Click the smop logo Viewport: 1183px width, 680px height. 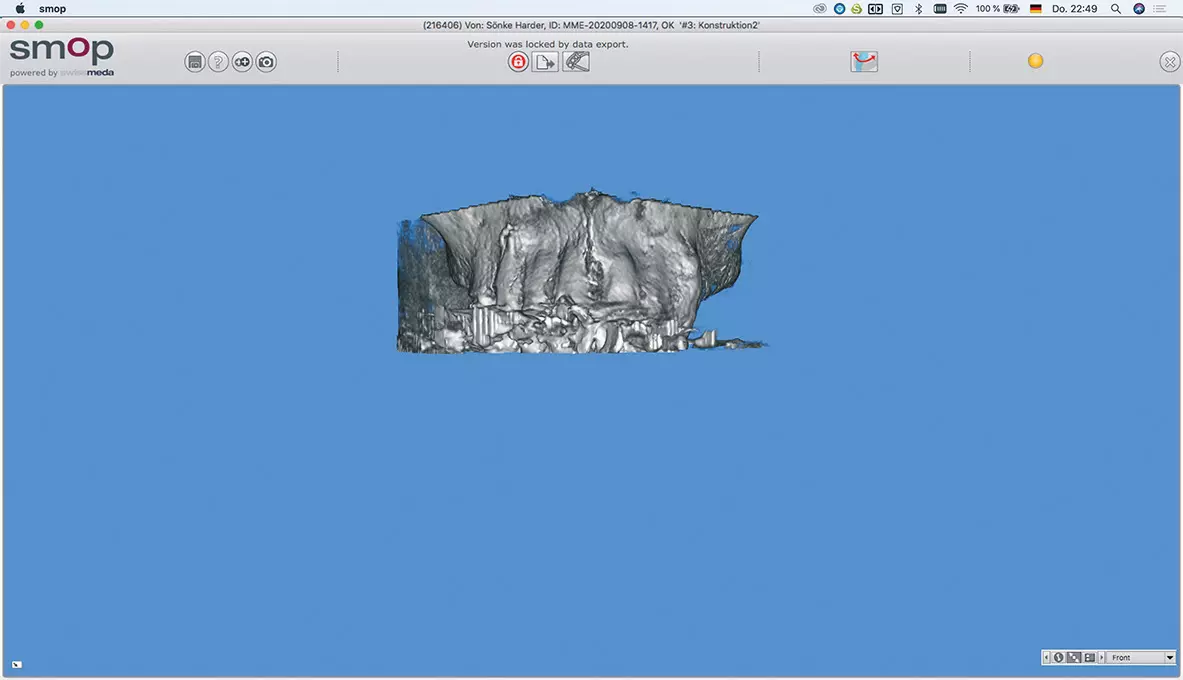(x=62, y=57)
